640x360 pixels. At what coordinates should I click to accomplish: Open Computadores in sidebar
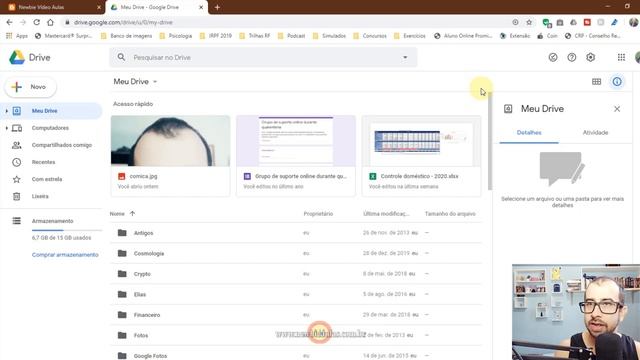coord(50,128)
